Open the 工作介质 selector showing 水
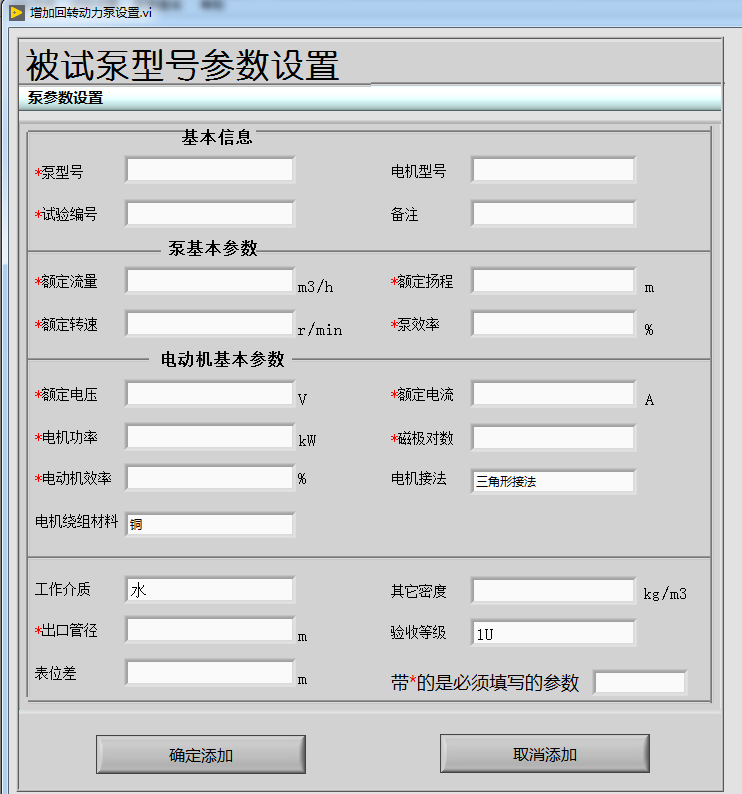742x794 pixels. coord(210,590)
